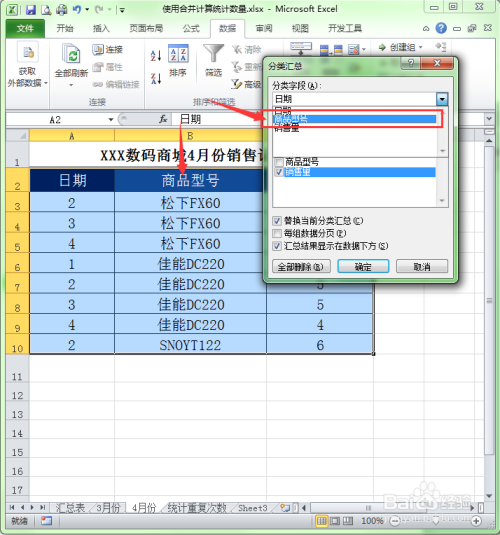
Task: Select the column A header
Action: coord(72,136)
